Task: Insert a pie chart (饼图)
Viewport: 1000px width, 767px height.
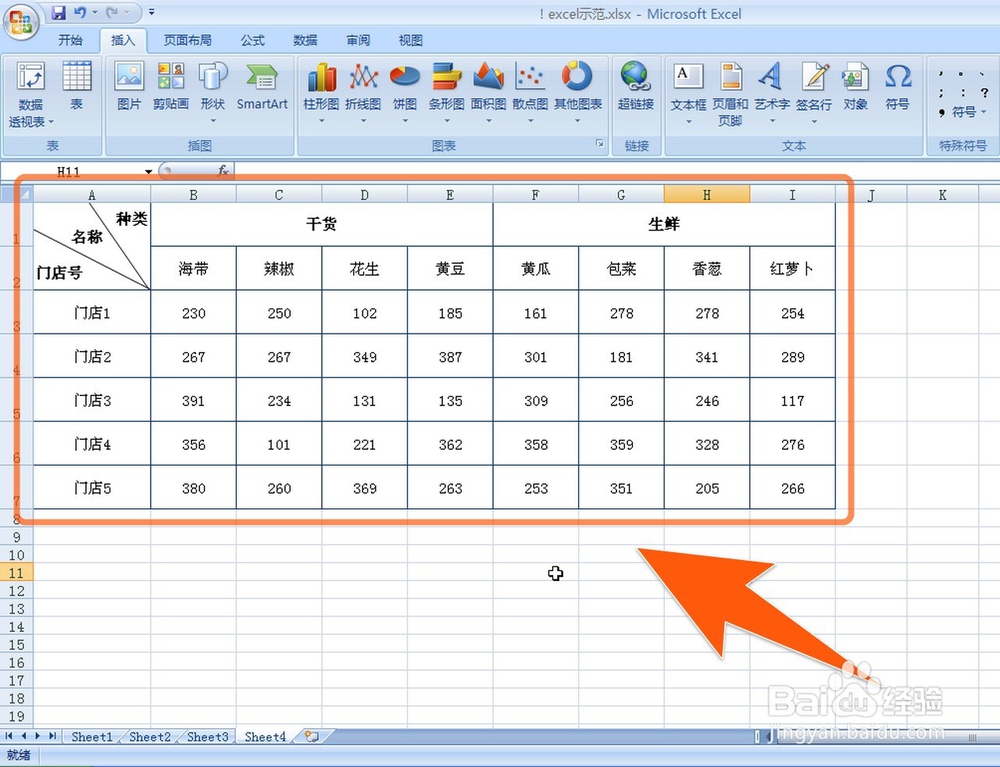Action: [404, 92]
